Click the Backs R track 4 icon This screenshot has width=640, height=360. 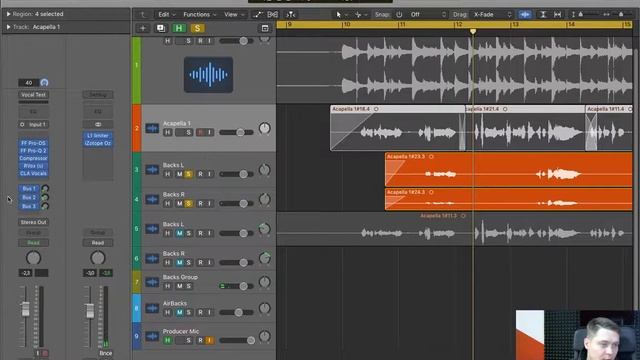tap(152, 199)
